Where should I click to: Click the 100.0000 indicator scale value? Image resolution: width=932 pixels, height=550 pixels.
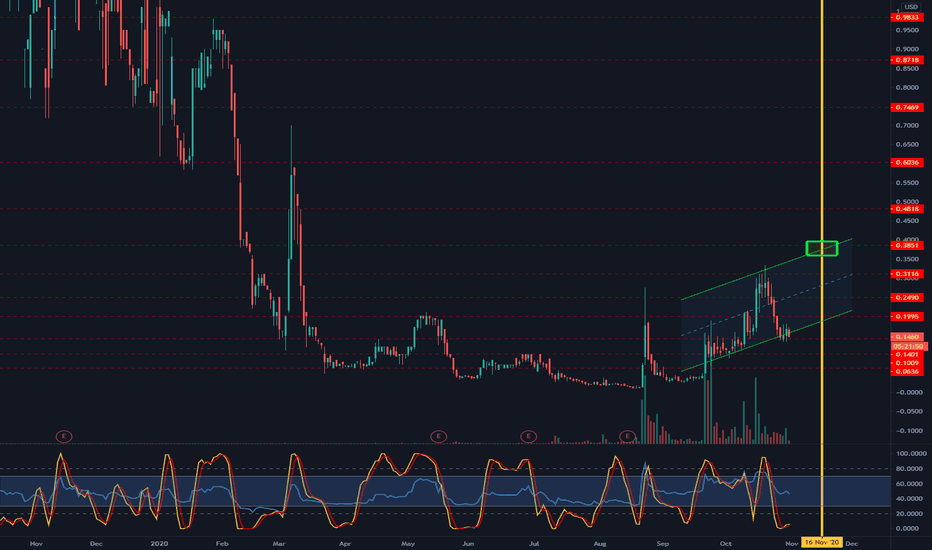coord(911,454)
